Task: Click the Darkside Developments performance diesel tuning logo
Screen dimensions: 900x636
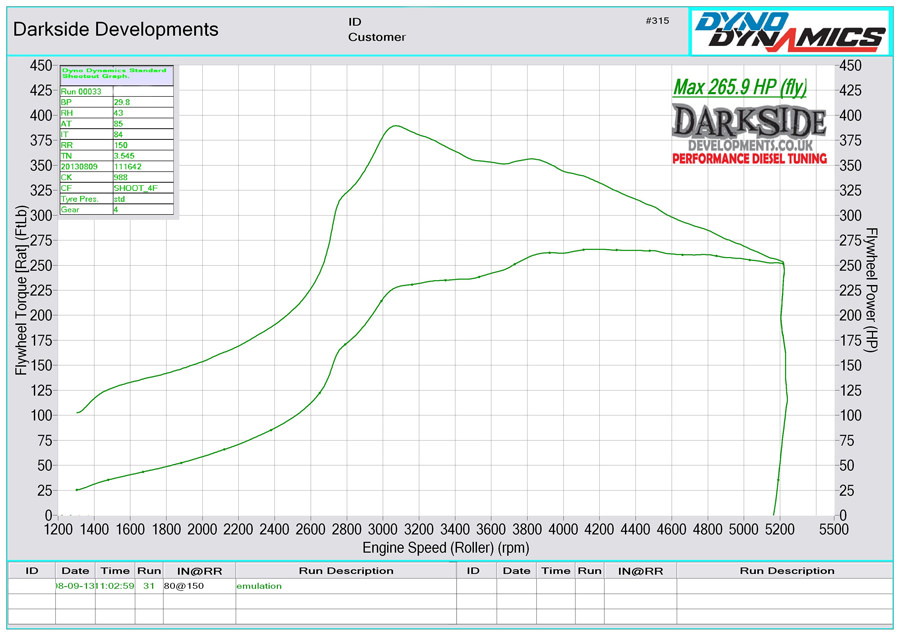Action: tap(749, 134)
